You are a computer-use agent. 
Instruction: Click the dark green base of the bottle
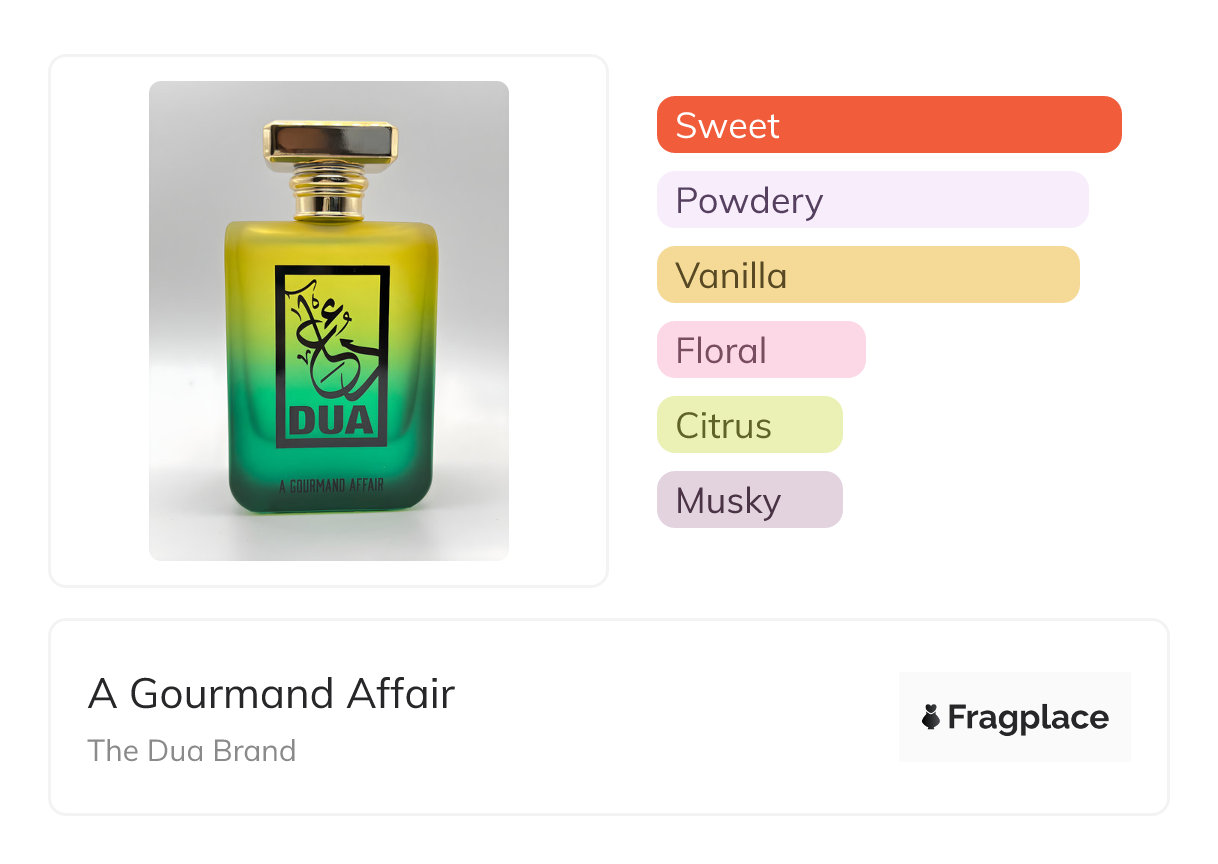point(329,500)
